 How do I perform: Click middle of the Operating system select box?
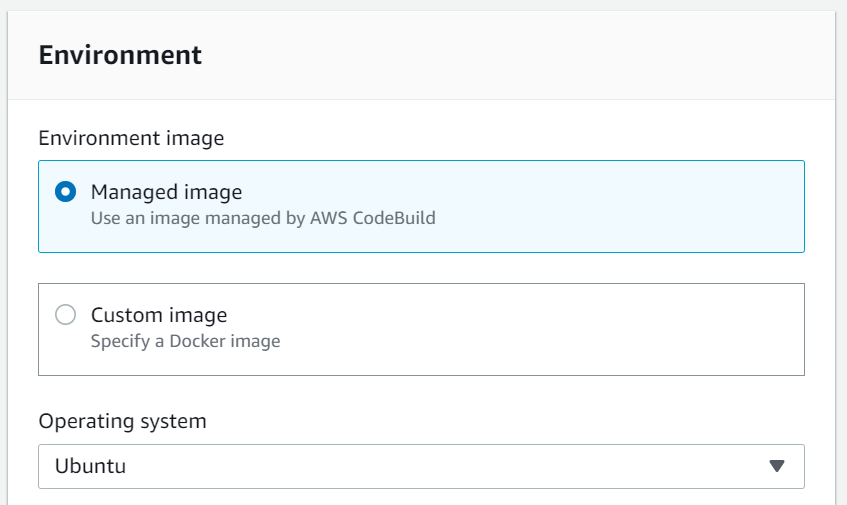click(x=421, y=466)
